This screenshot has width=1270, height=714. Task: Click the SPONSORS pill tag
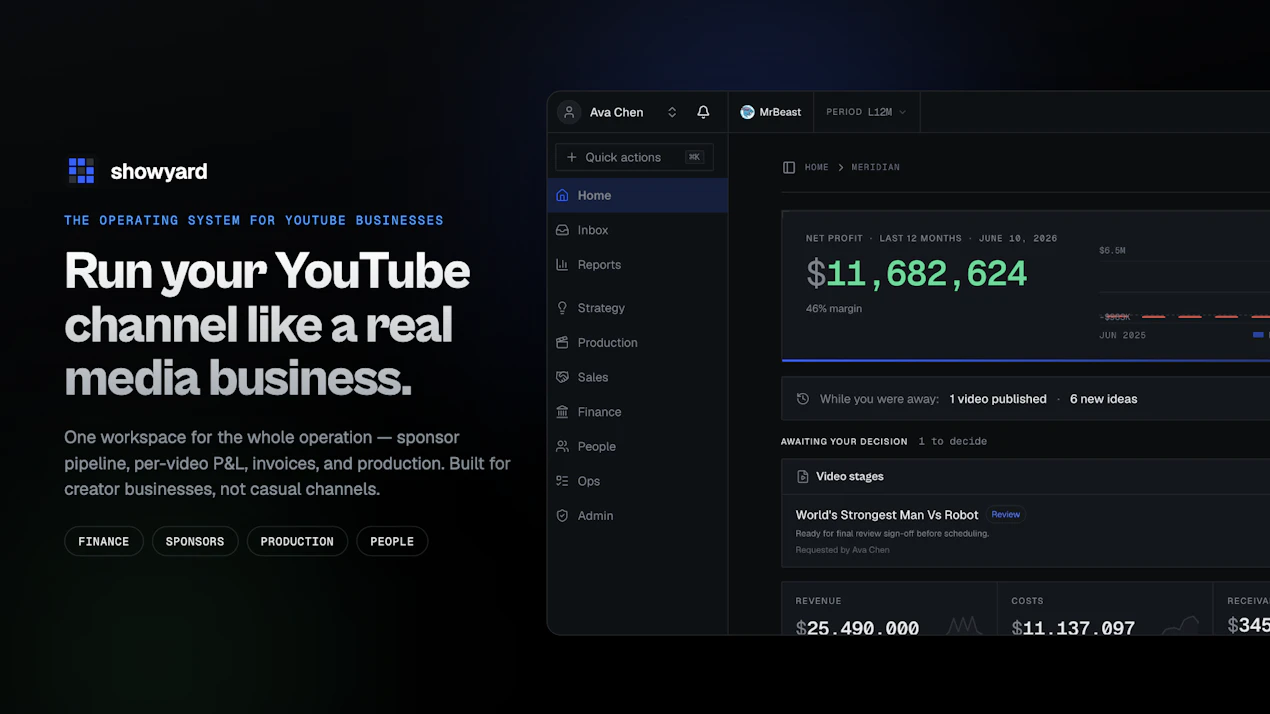195,541
